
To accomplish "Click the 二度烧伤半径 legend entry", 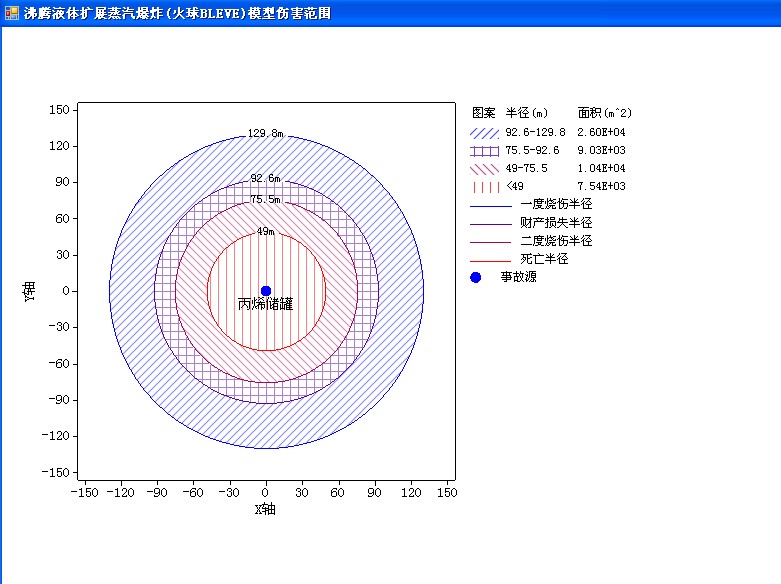I will (556, 241).
